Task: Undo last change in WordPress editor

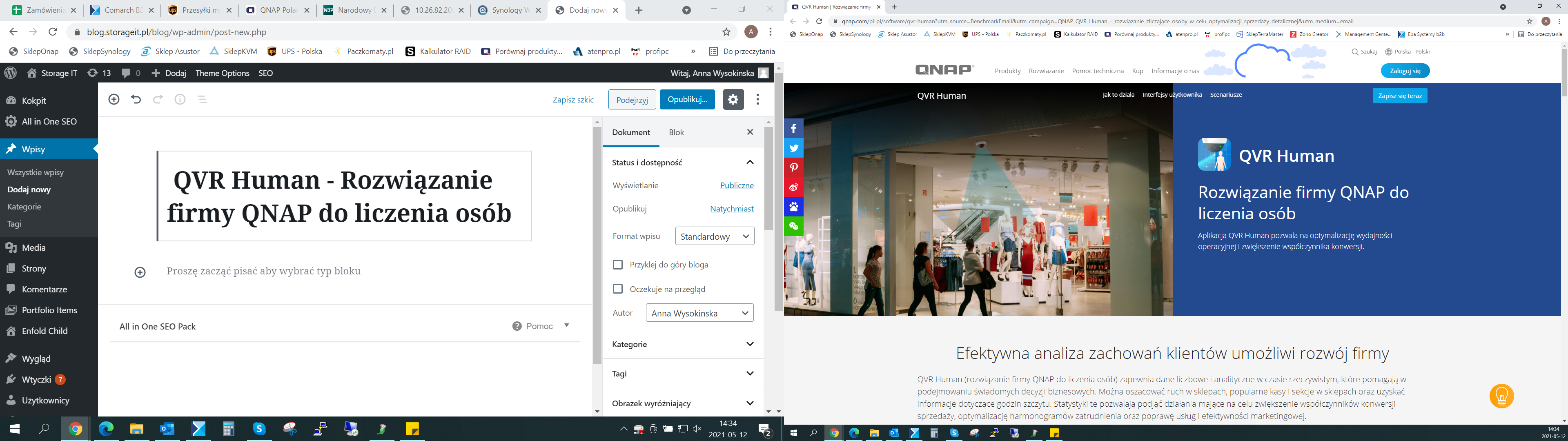Action: 136,99
